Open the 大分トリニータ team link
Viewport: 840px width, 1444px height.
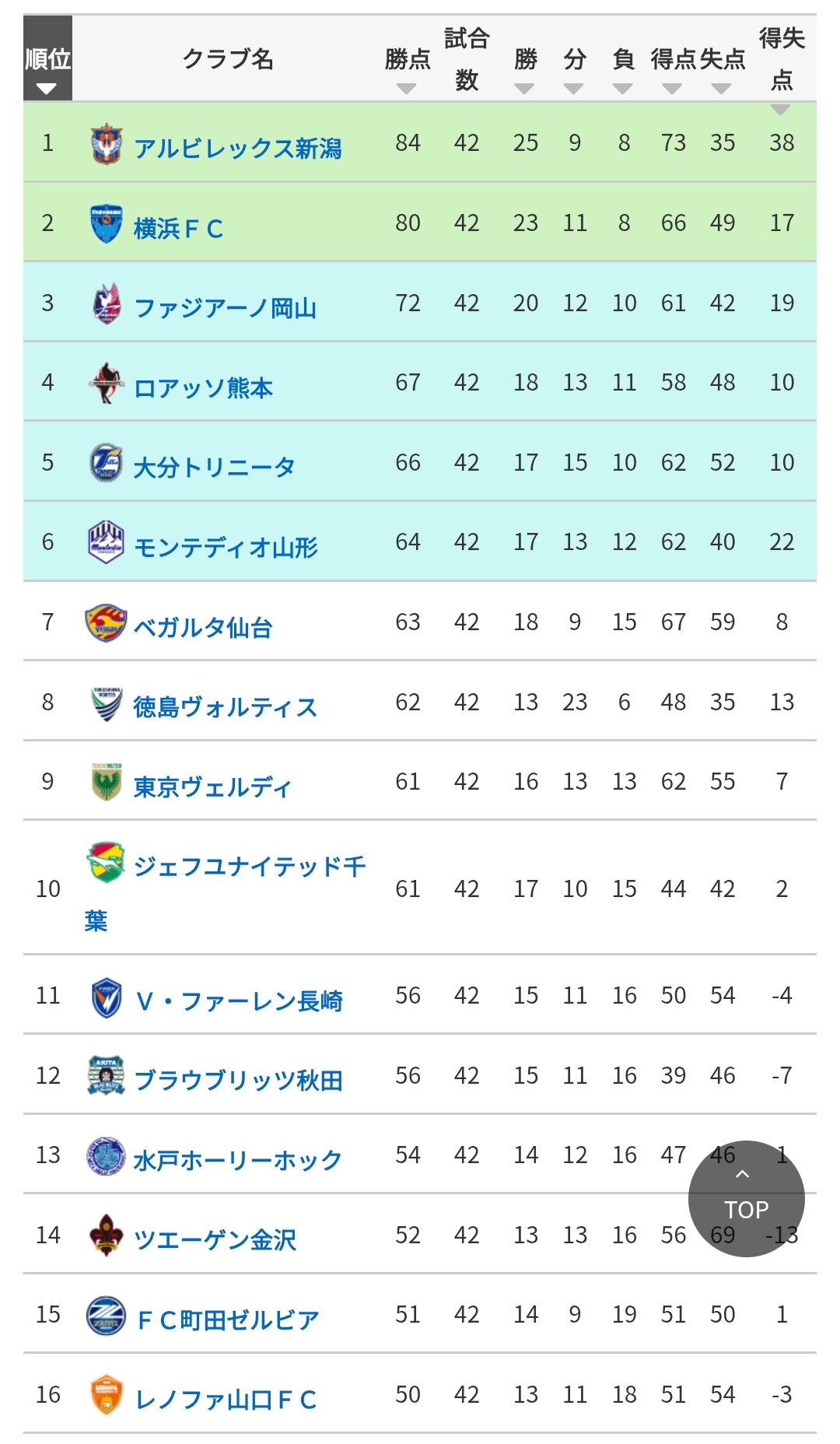click(x=214, y=467)
